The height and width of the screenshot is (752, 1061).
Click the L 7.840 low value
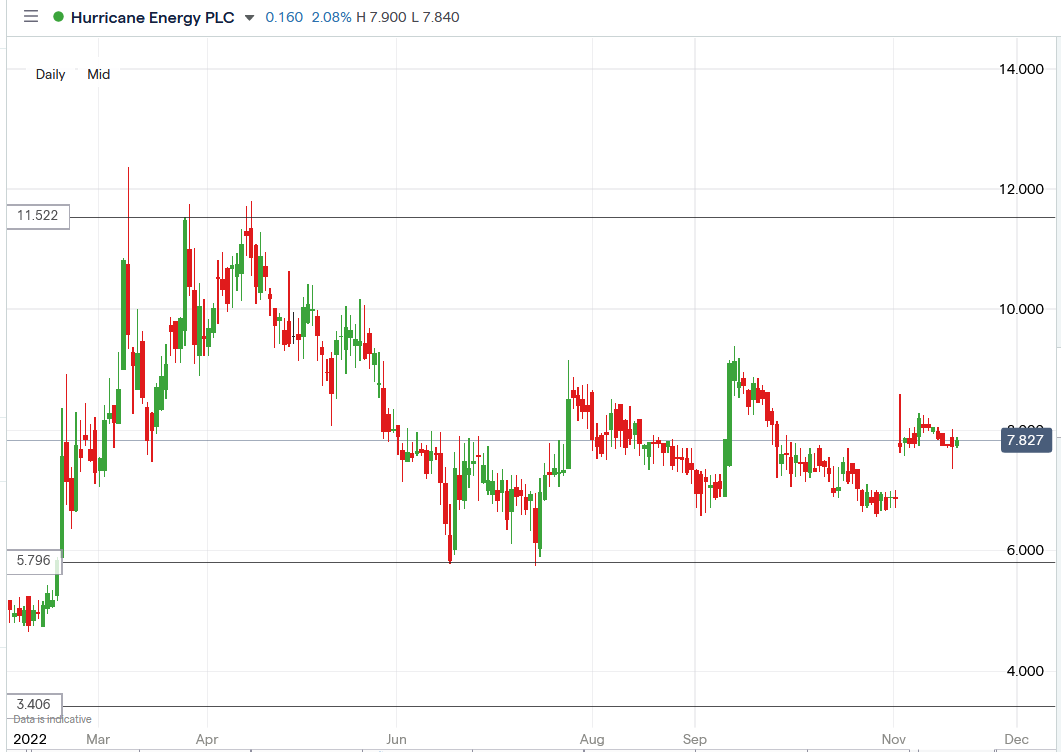pos(435,18)
